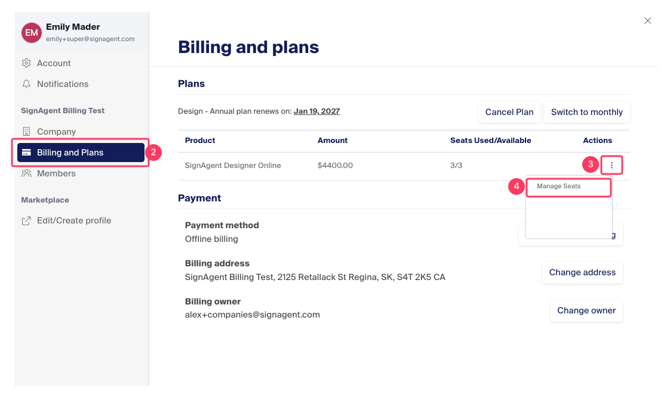Click the Jan 19, 2027 renewal date link
The width and height of the screenshot is (670, 398).
point(317,111)
